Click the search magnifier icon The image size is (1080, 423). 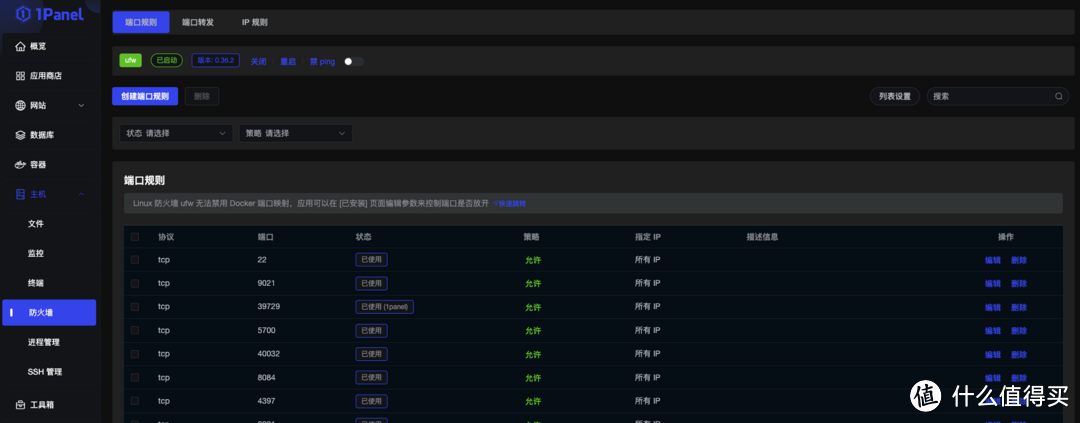point(1059,96)
